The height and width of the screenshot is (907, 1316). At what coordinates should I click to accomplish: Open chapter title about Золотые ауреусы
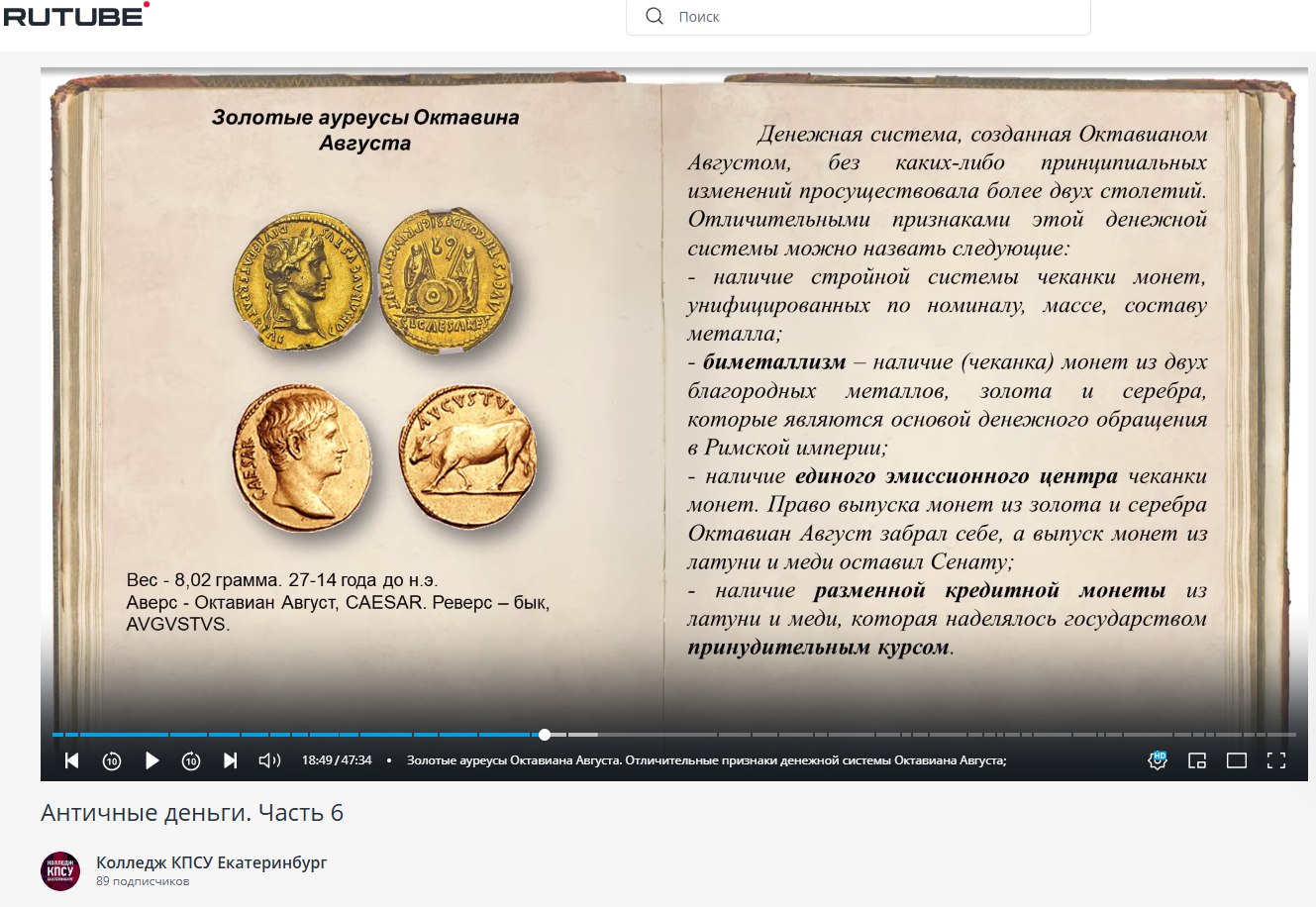click(x=706, y=760)
